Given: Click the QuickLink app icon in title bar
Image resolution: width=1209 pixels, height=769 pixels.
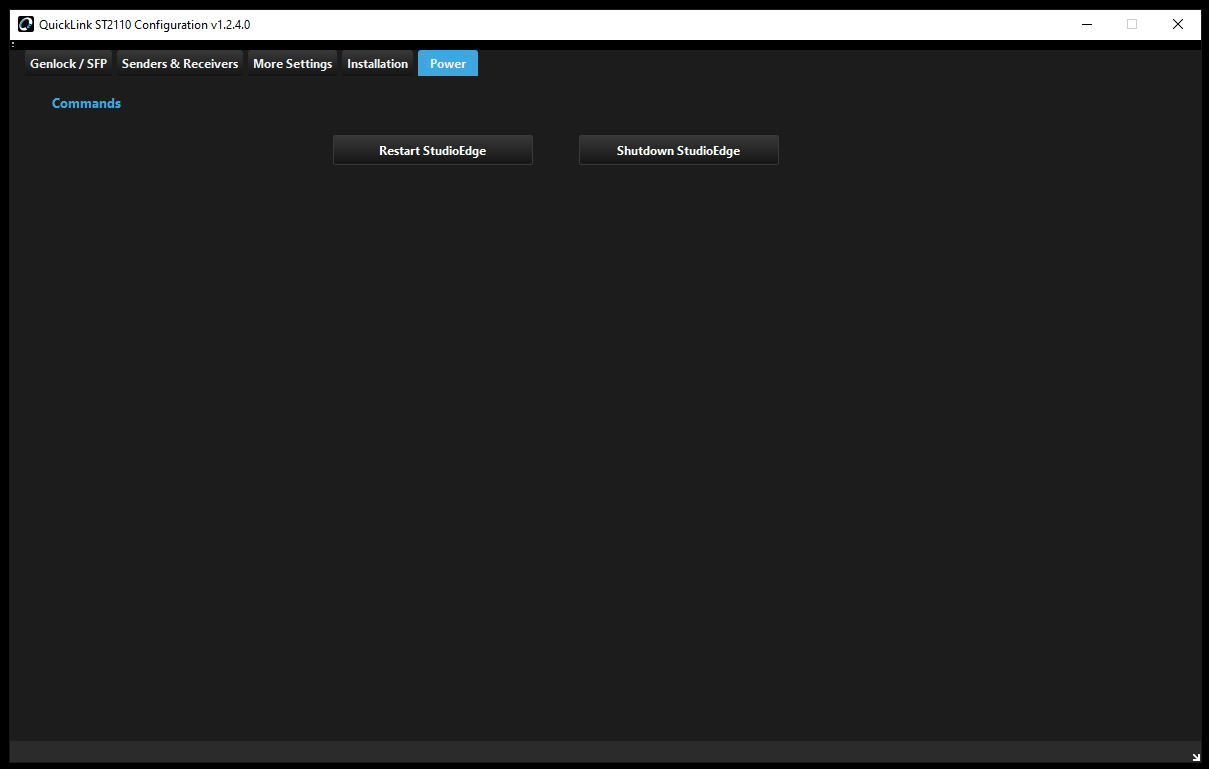Looking at the screenshot, I should (x=26, y=25).
